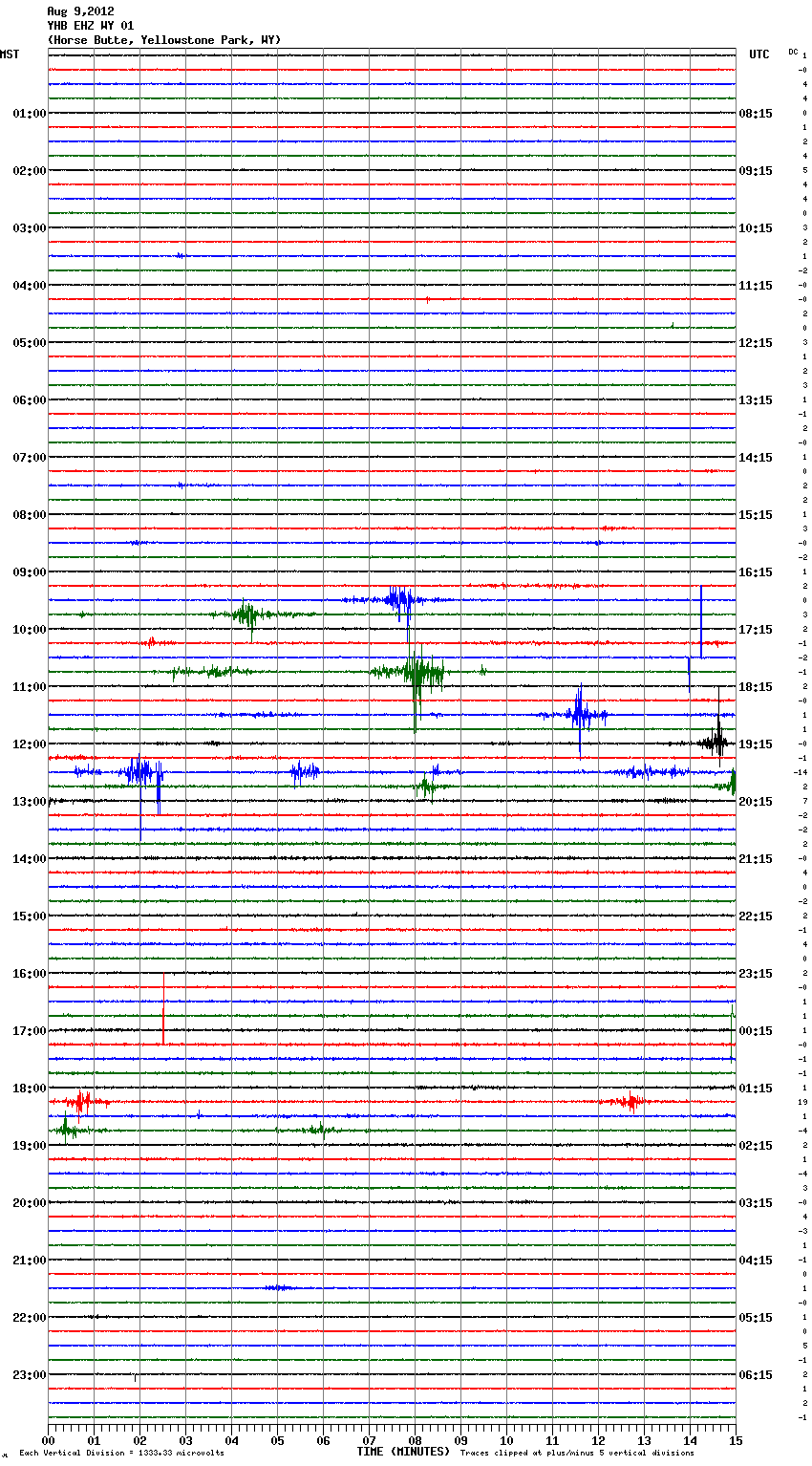Click the UTC timezone label
812x1466 pixels.
759,54
